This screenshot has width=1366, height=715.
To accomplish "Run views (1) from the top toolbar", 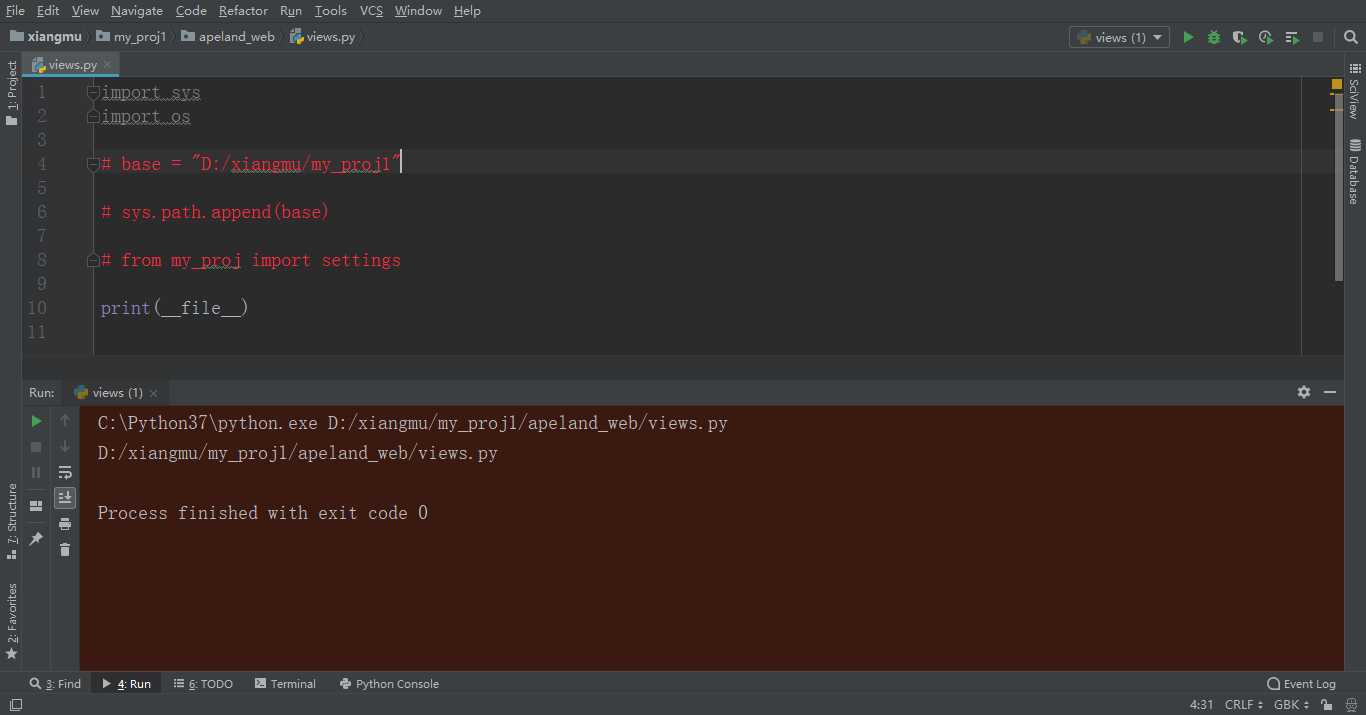I will point(1188,37).
